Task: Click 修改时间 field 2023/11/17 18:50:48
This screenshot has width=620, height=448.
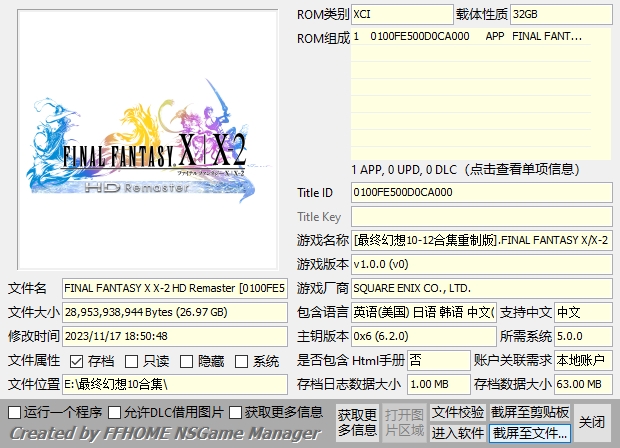Action: (x=175, y=336)
